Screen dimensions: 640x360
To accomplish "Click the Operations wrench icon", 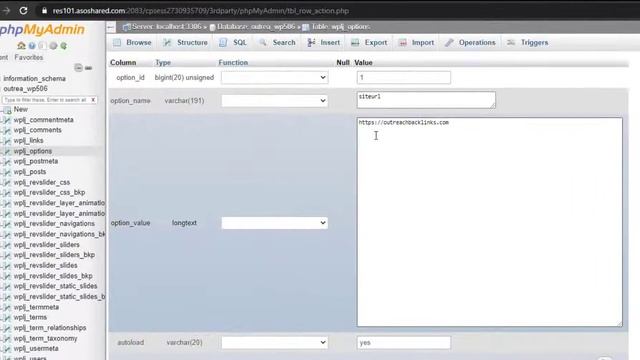I will click(449, 42).
